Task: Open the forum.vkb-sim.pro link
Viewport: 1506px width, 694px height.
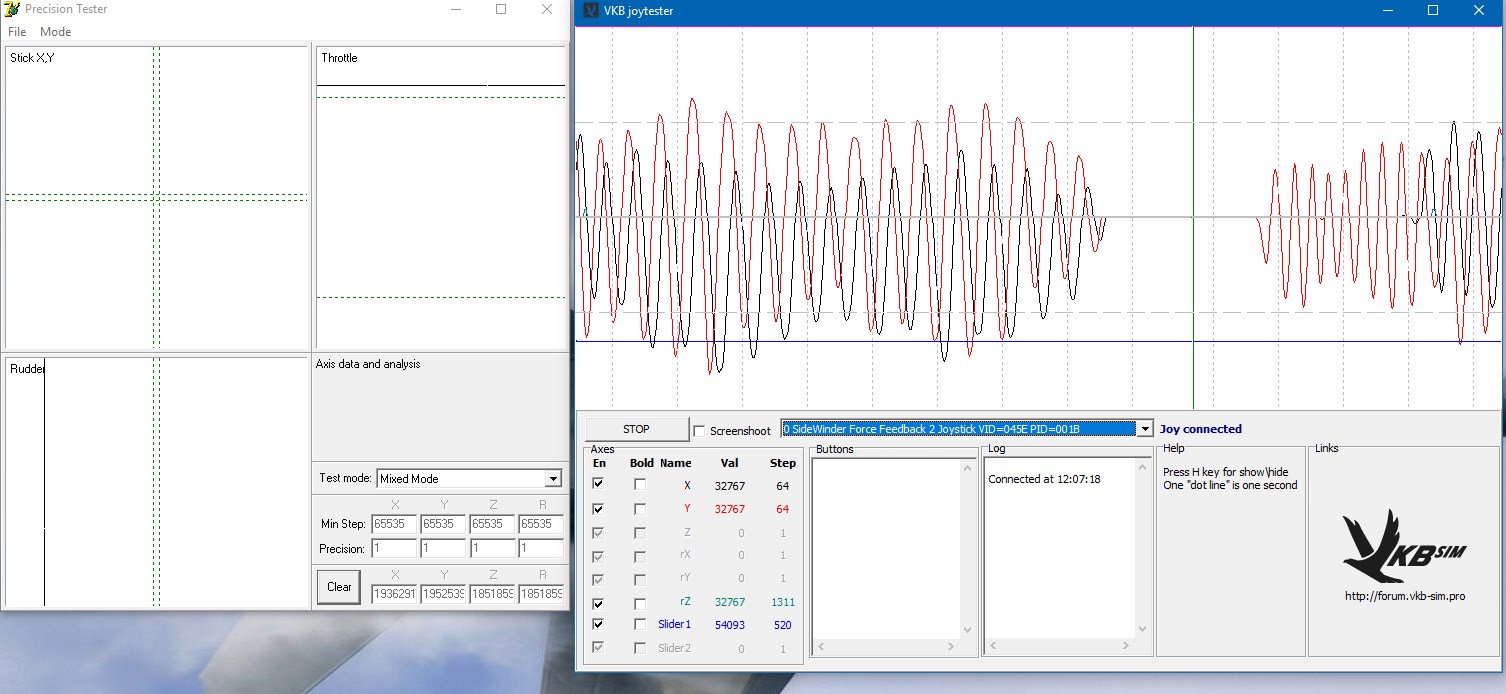Action: click(1405, 597)
